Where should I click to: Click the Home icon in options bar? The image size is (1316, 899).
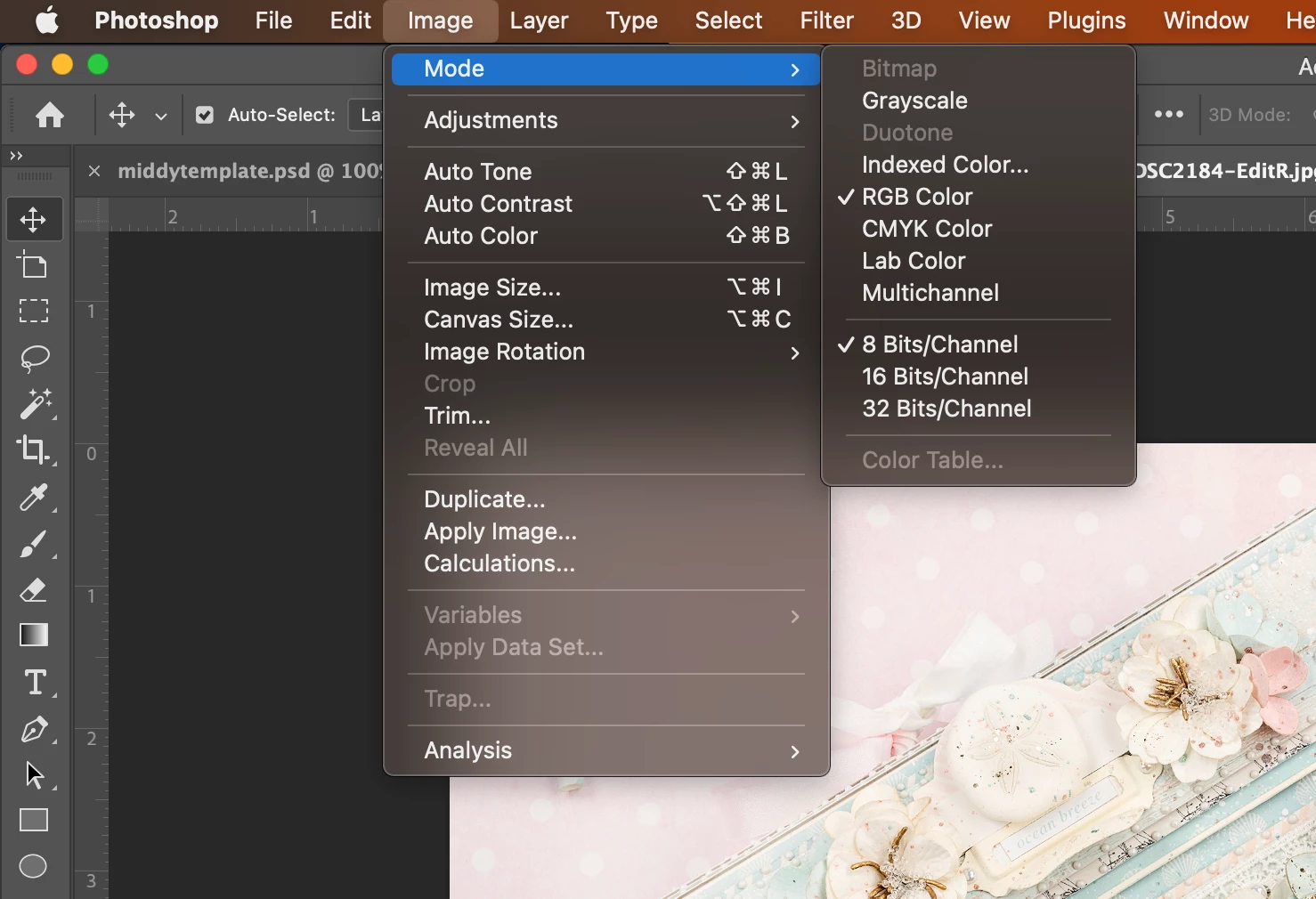(50, 115)
